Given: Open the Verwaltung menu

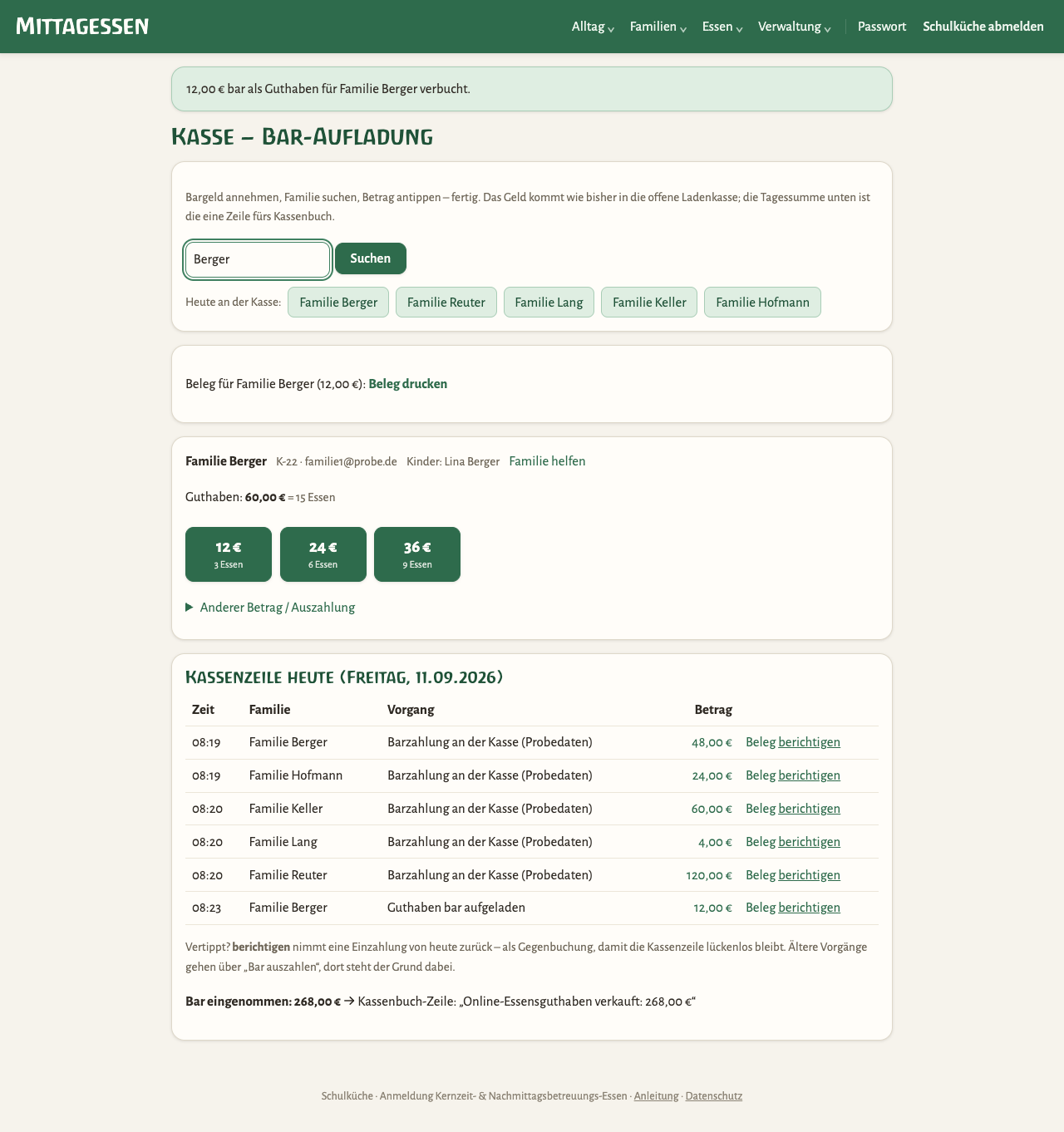Looking at the screenshot, I should point(794,27).
